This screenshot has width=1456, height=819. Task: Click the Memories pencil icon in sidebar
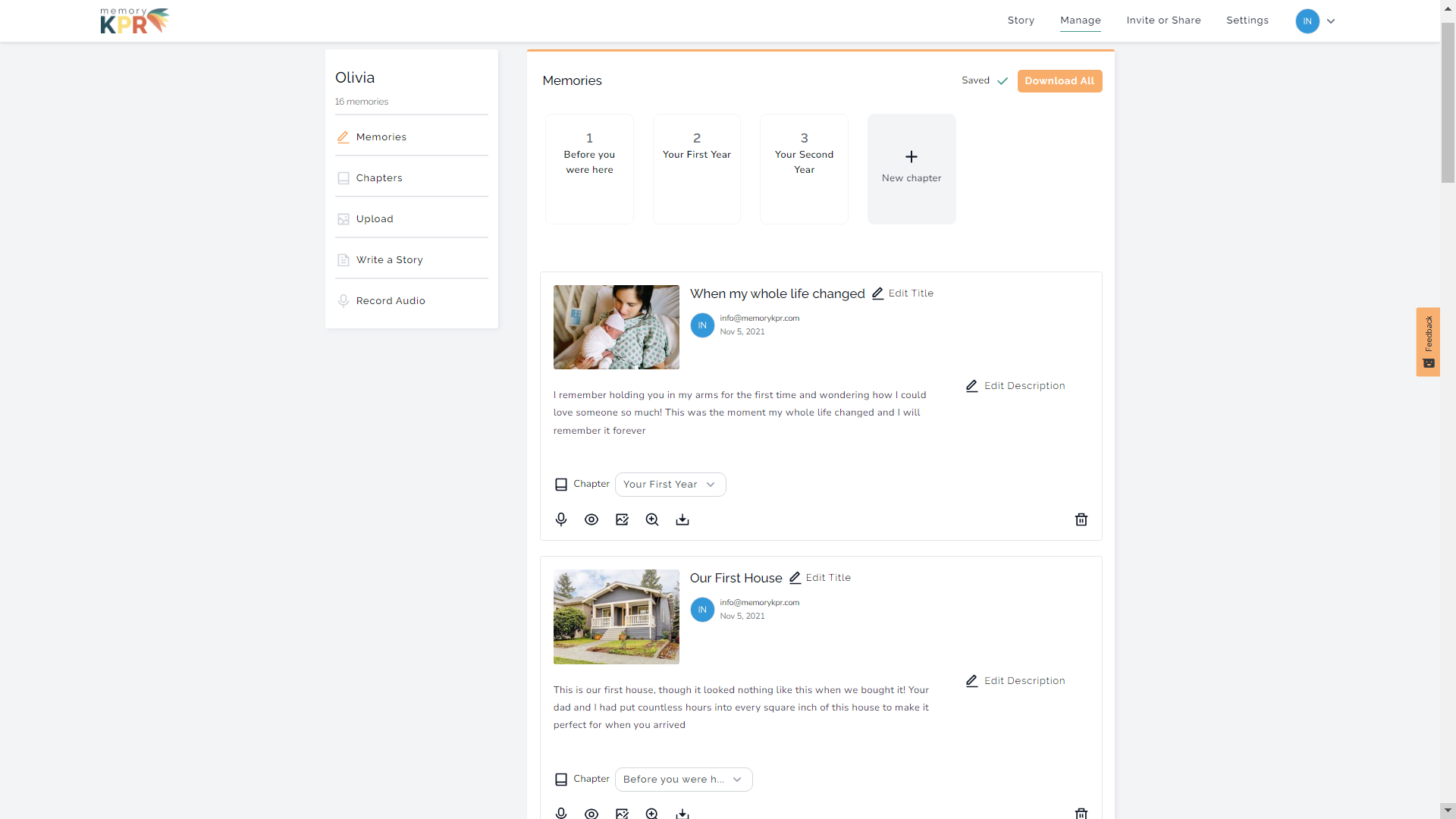[344, 137]
